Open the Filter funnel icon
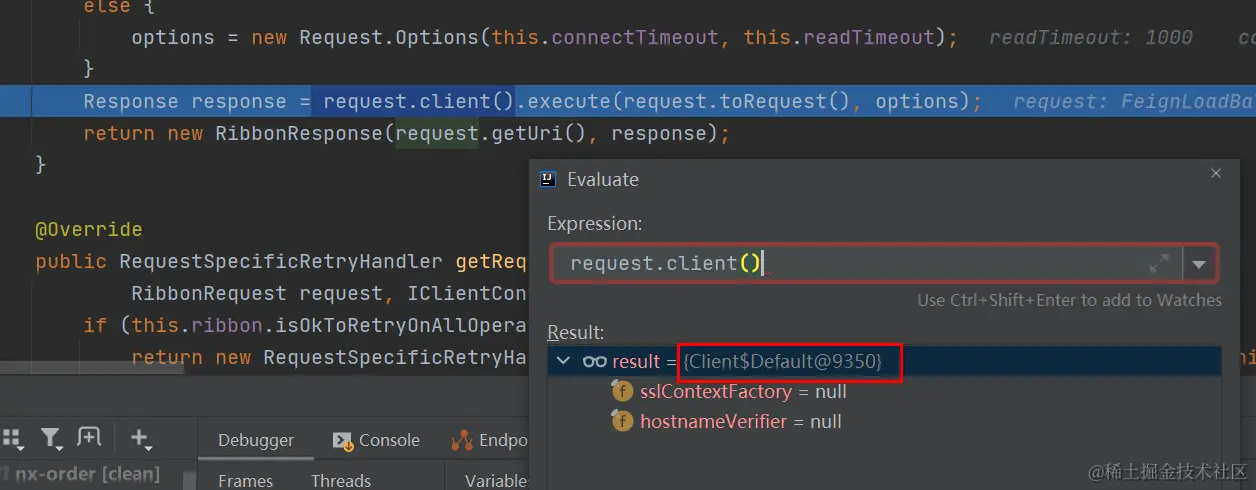 pos(51,438)
